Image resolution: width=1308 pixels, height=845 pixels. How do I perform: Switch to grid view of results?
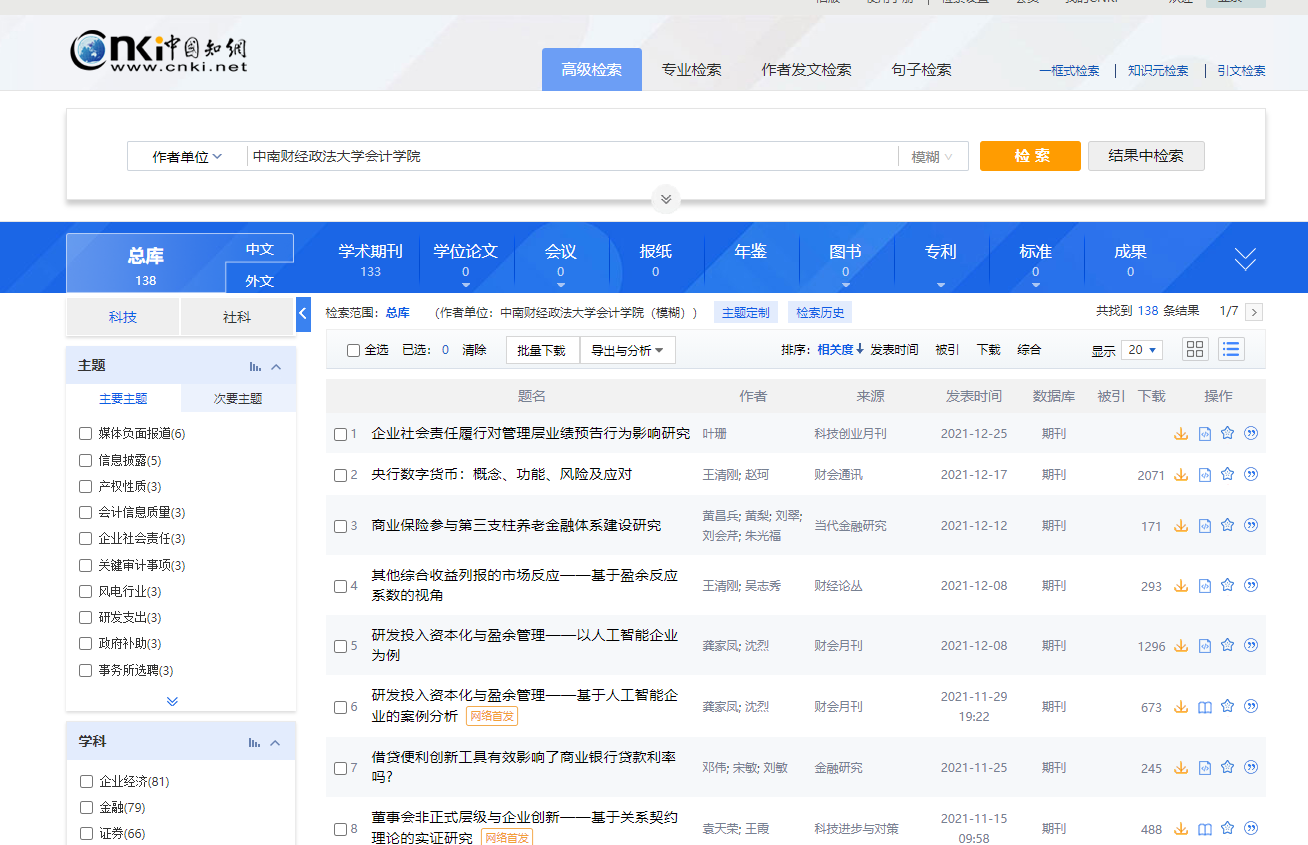coord(1195,349)
